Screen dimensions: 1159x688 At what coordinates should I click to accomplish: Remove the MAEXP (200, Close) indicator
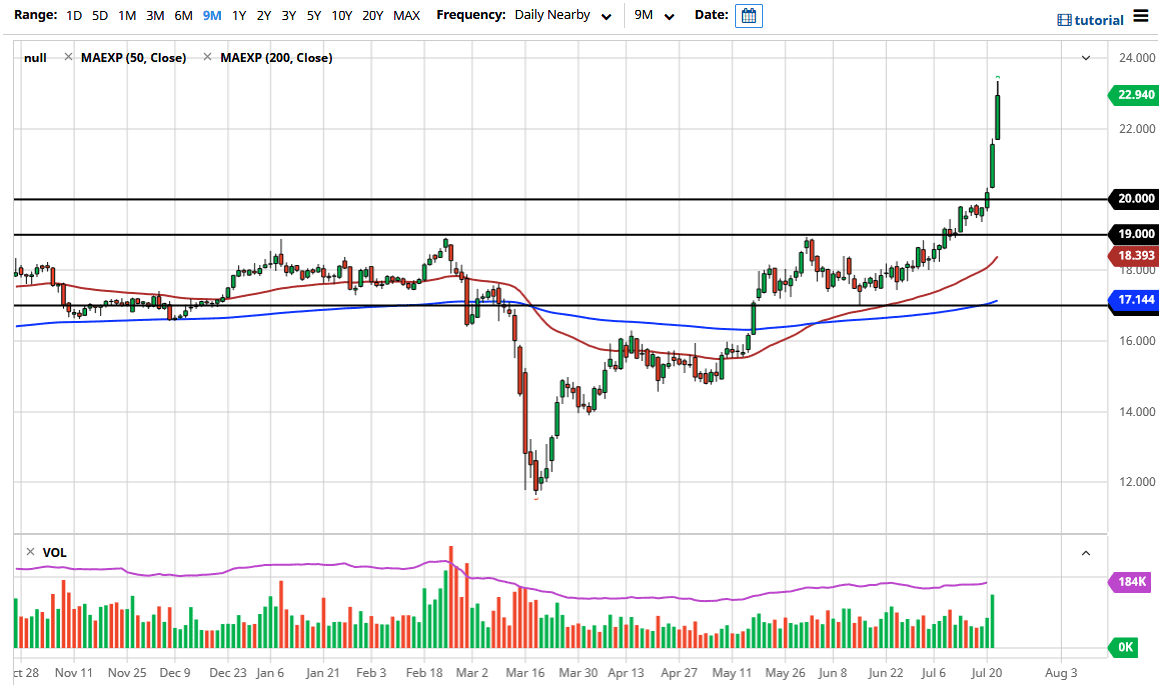click(208, 58)
